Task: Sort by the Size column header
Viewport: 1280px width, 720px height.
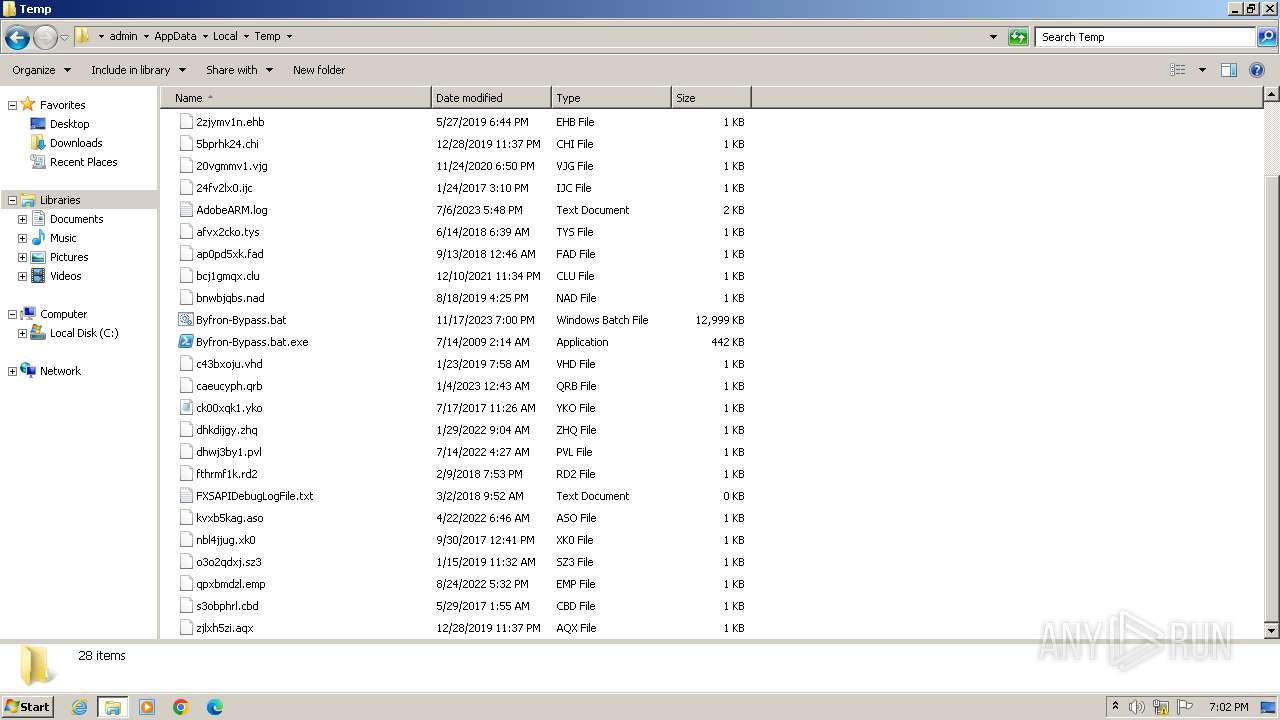Action: [x=711, y=98]
